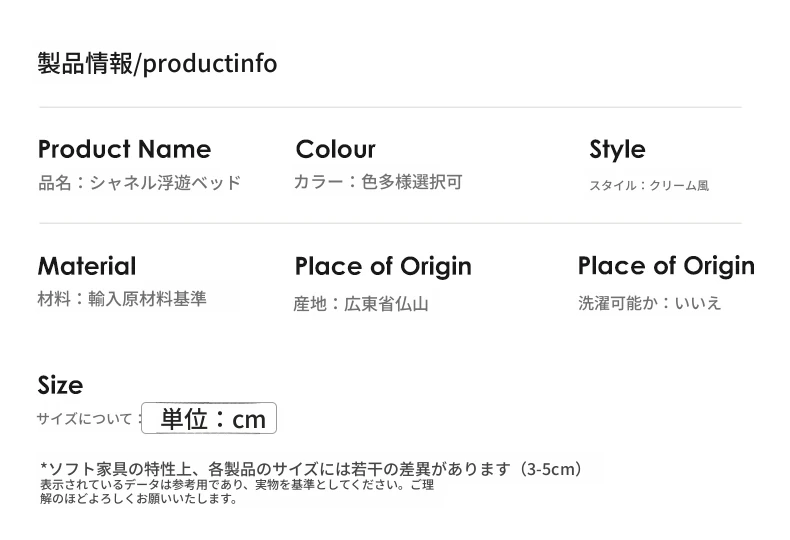This screenshot has height=540, width=790.
Task: Click Place of Origin heading above 産地
Action: pyautogui.click(x=383, y=267)
